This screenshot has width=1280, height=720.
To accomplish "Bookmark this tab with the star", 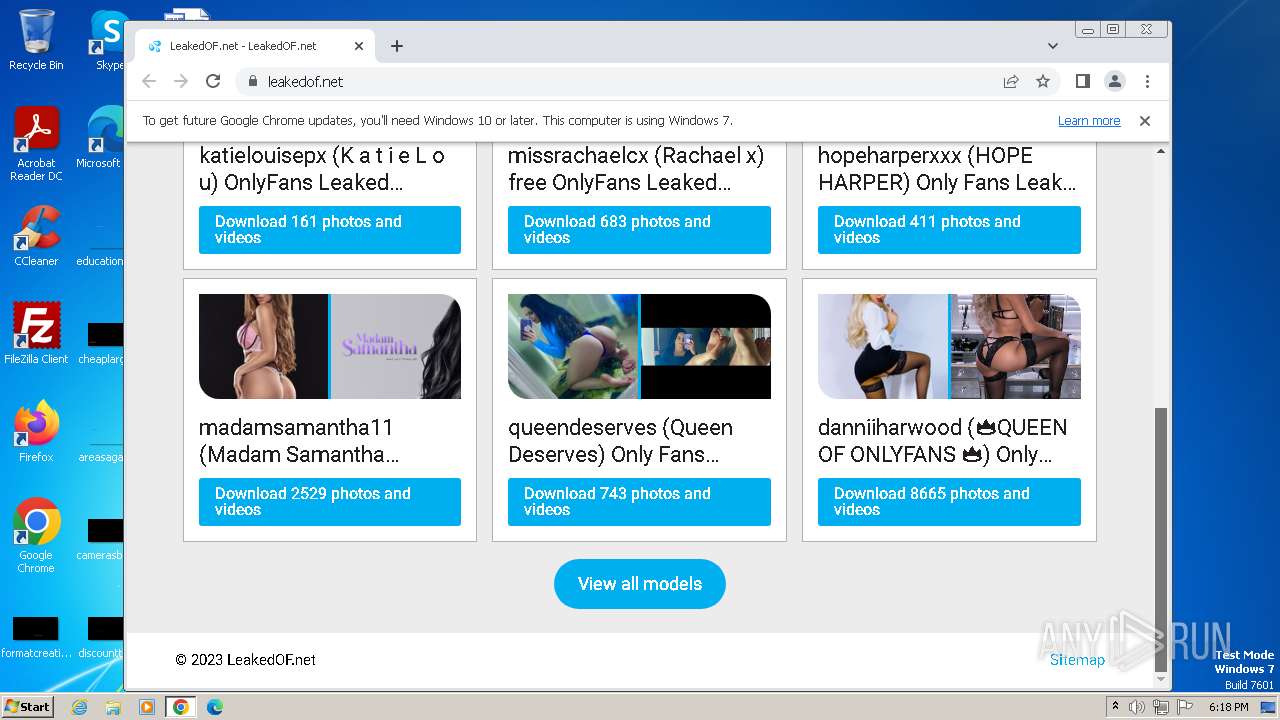I will pos(1043,81).
